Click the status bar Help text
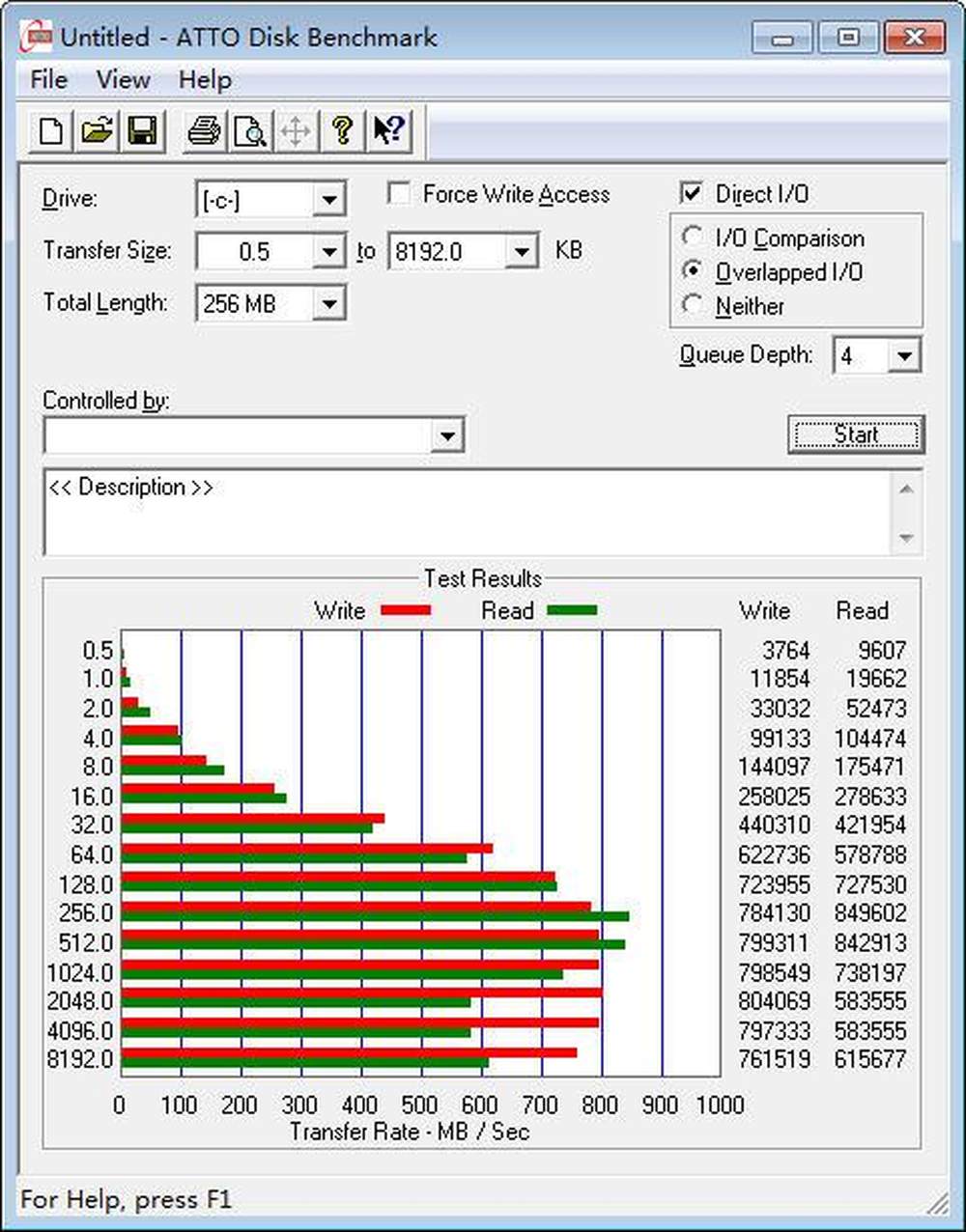The height and width of the screenshot is (1232, 966). coord(127,1200)
